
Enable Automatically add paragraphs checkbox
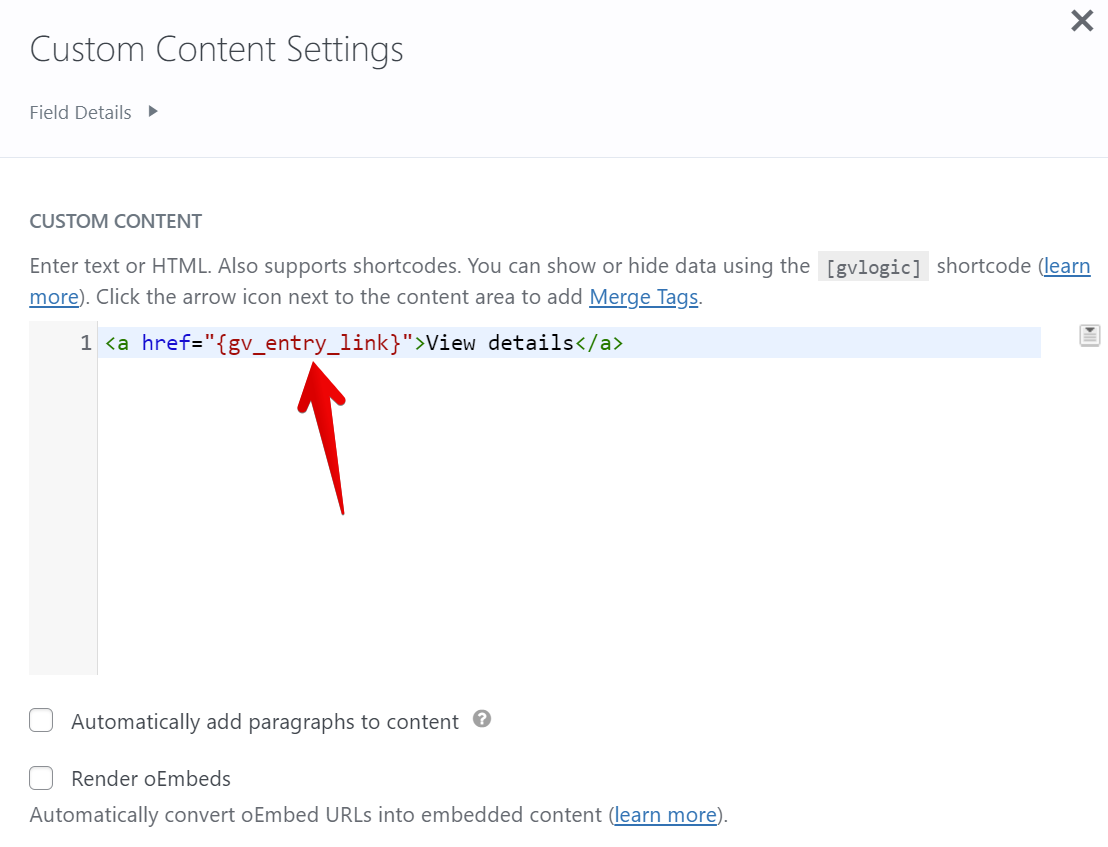(x=41, y=720)
